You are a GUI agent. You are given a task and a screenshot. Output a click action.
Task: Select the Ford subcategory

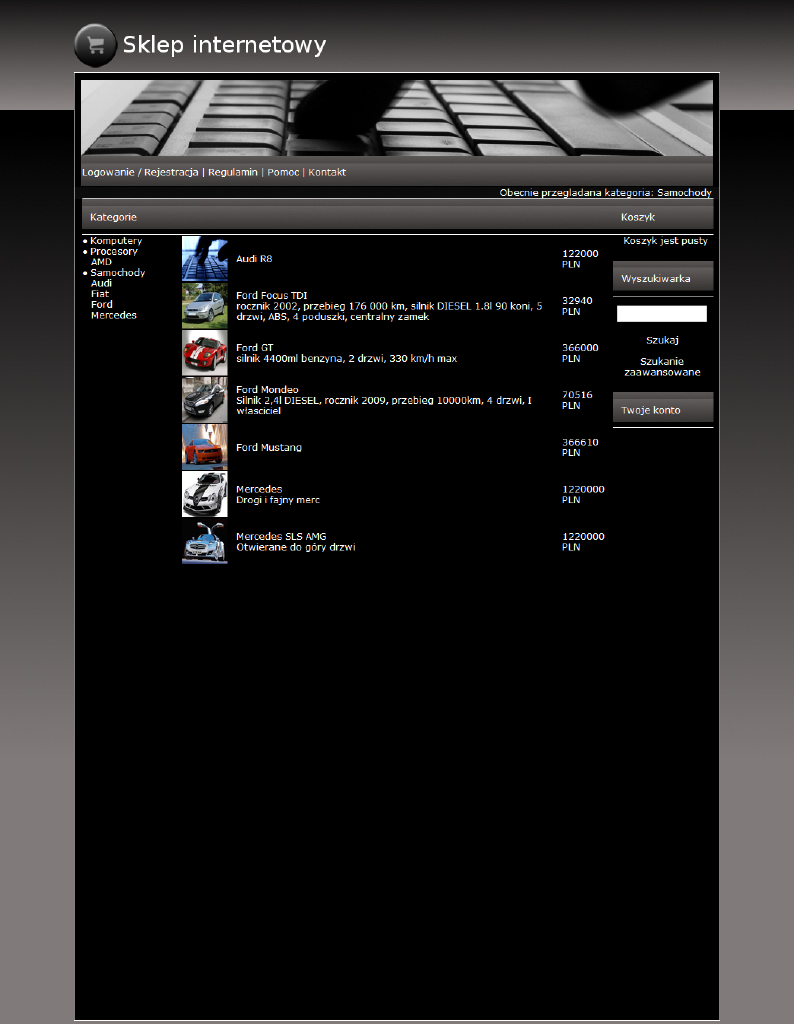102,305
